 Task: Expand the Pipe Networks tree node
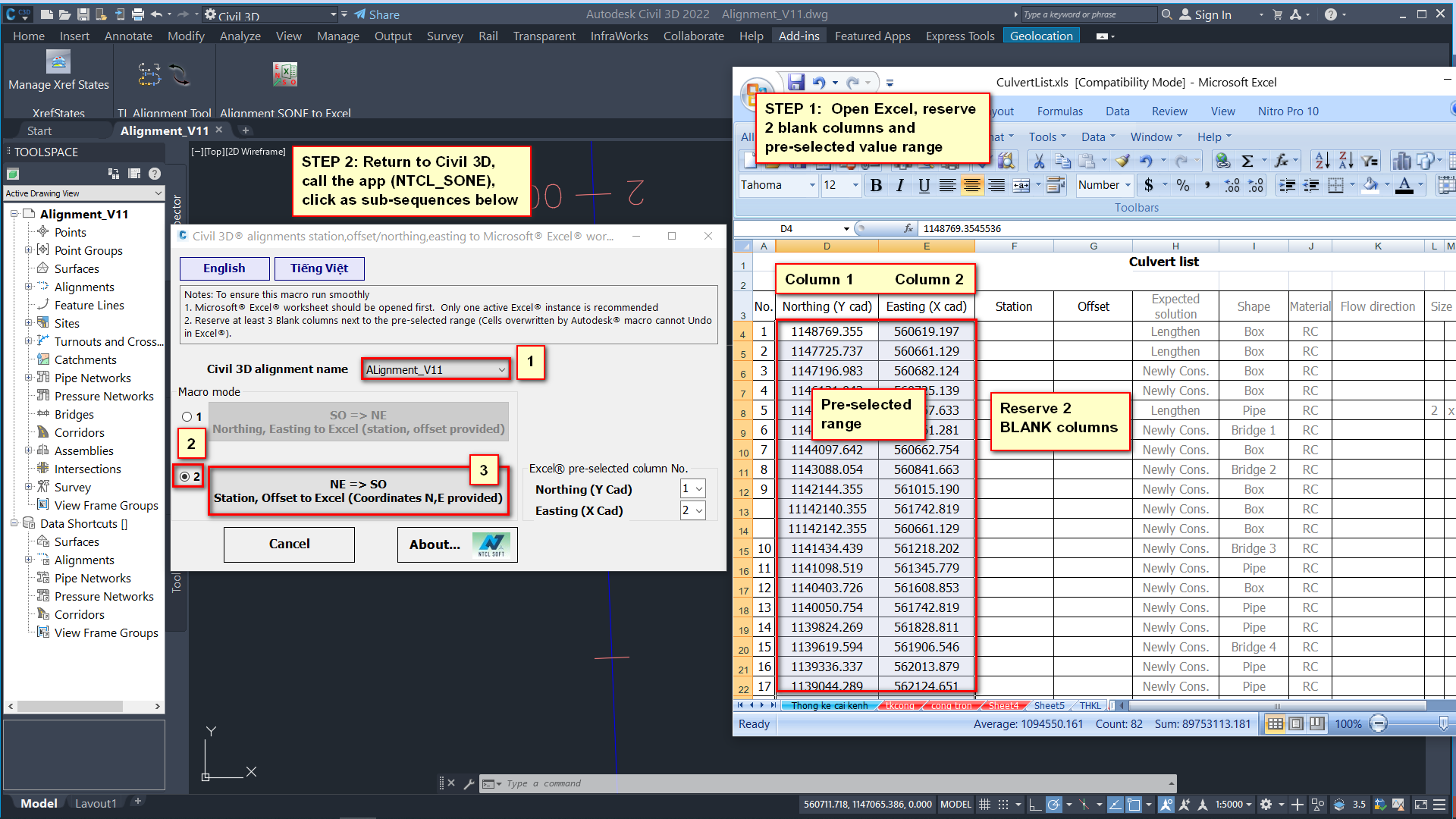click(29, 378)
